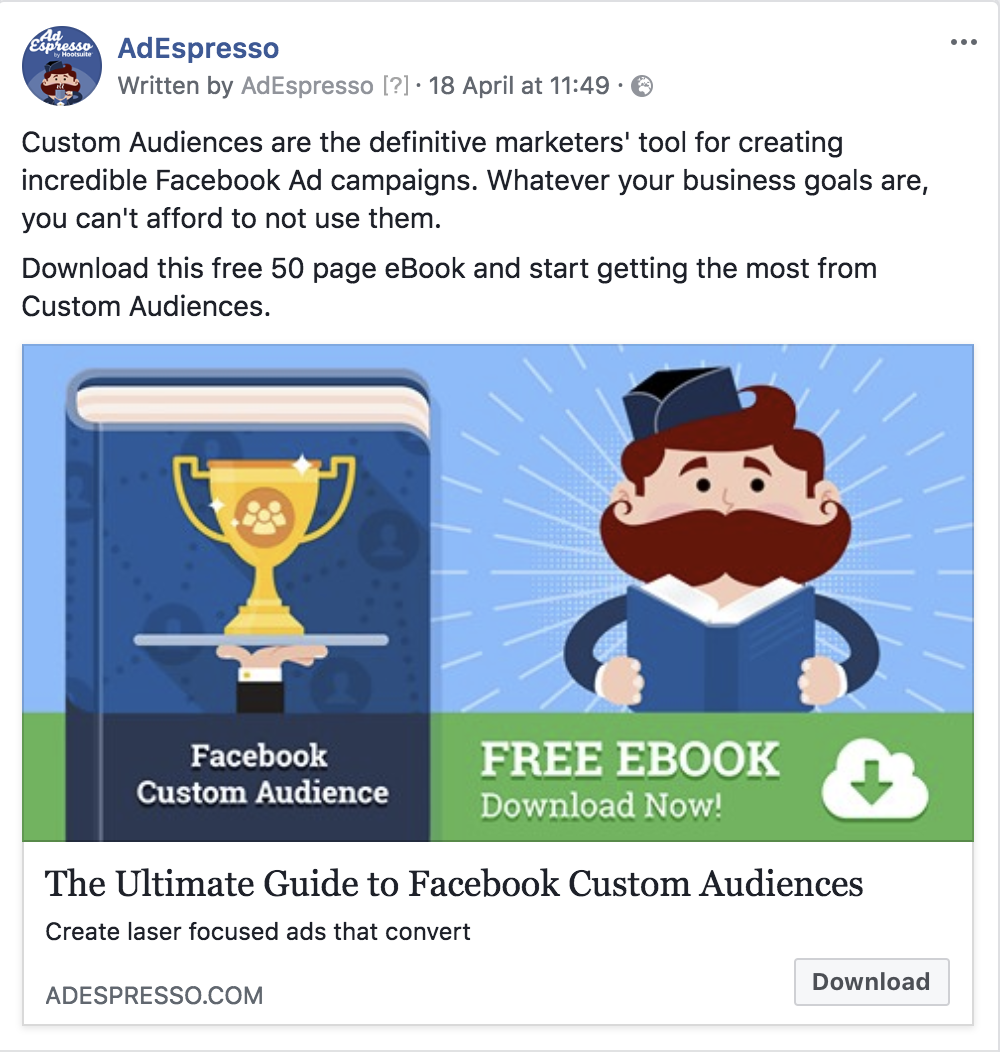Click the gray AdEspresso author link
This screenshot has height=1052, width=1000.
[x=307, y=86]
